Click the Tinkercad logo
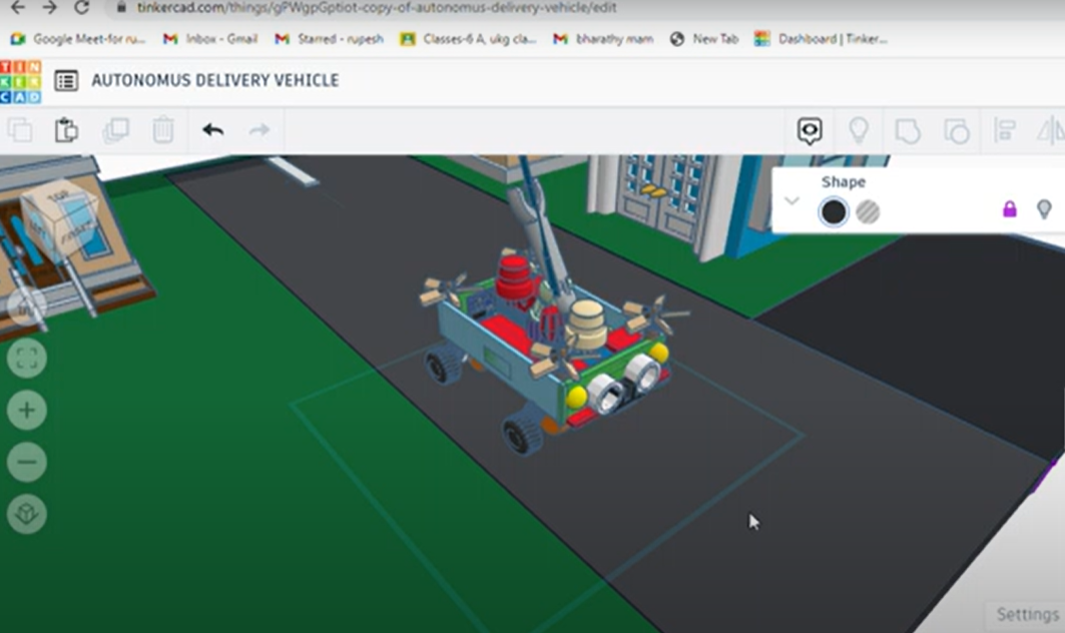 pos(20,81)
